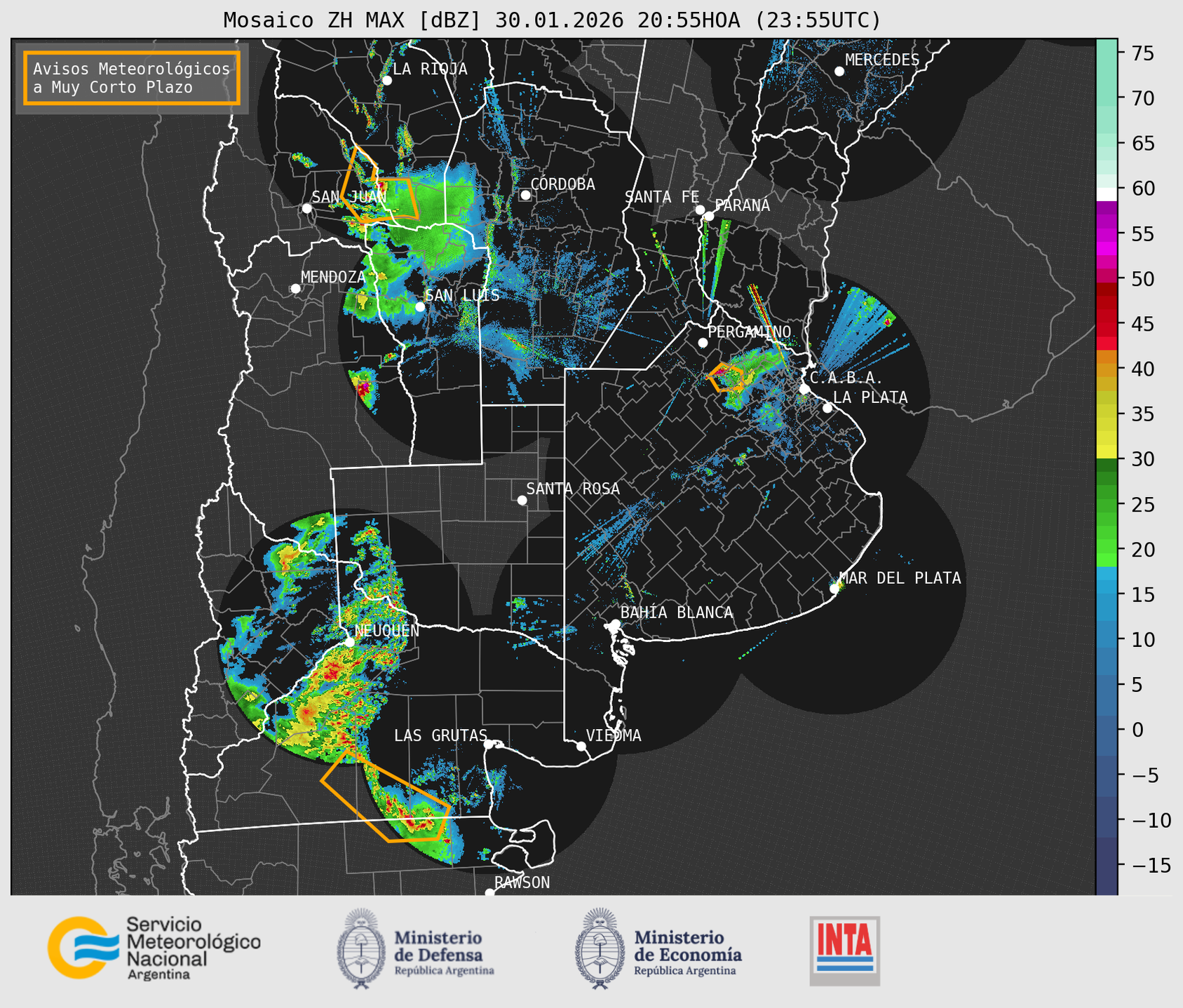Click the 60 dBZ value on color scale
Screen dimensions: 1183x1008
pos(1144,189)
